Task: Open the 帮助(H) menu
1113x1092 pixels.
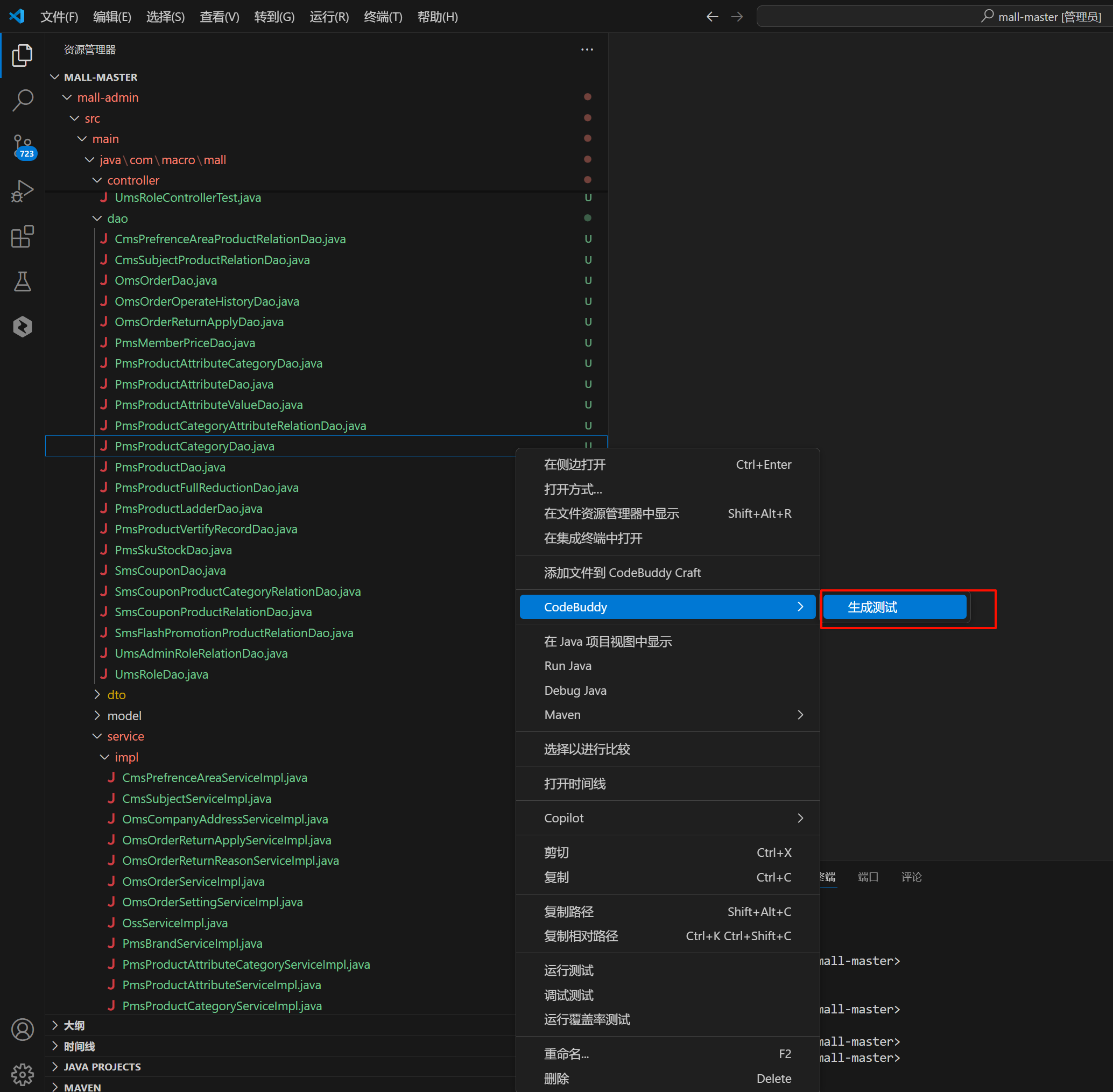Action: 438,17
